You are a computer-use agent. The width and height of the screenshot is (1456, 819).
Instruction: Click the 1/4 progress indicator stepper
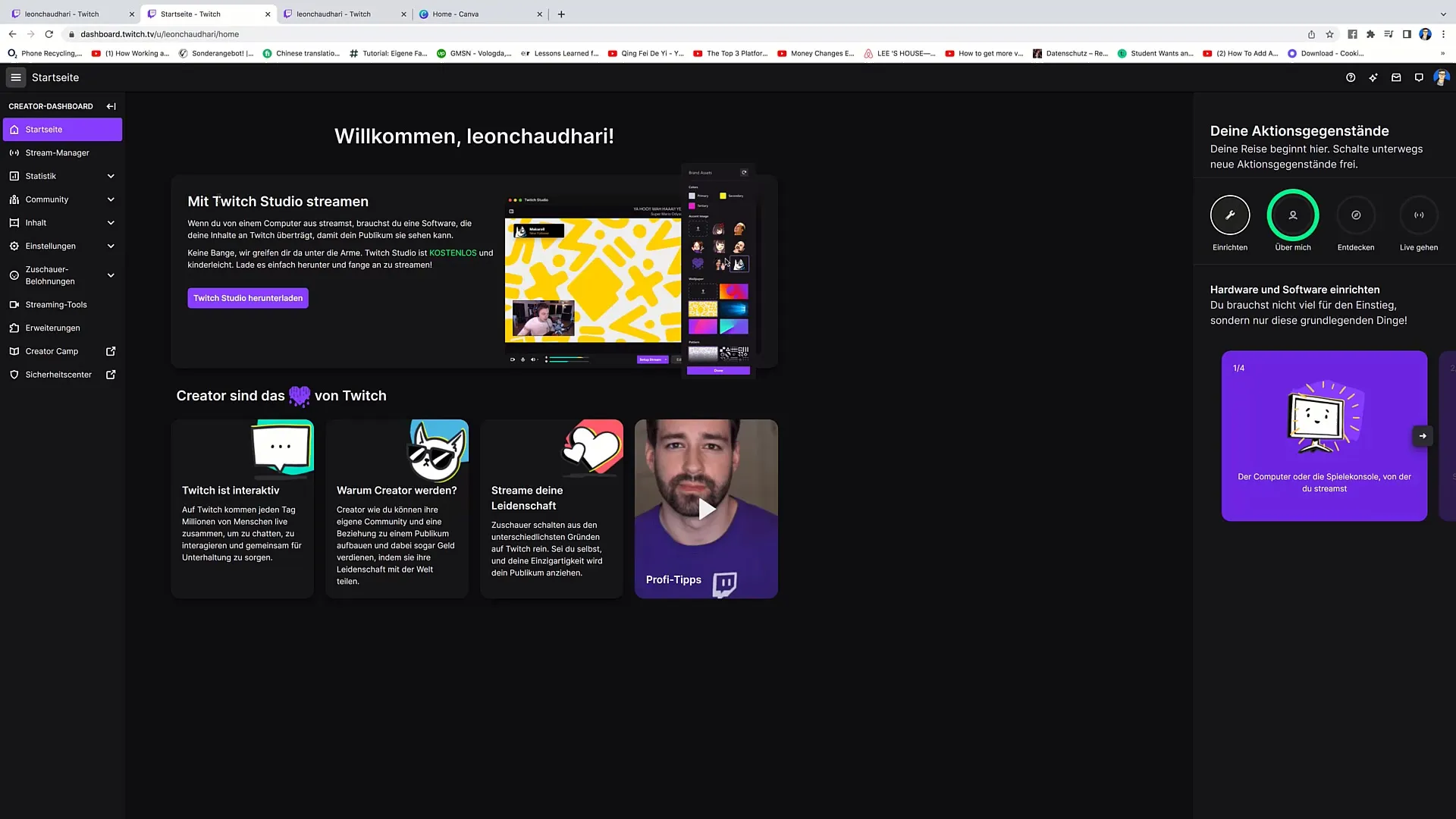pos(1239,368)
